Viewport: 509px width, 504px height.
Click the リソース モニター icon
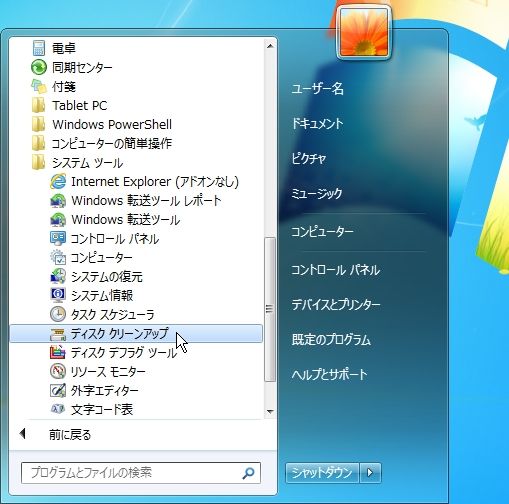click(x=58, y=371)
